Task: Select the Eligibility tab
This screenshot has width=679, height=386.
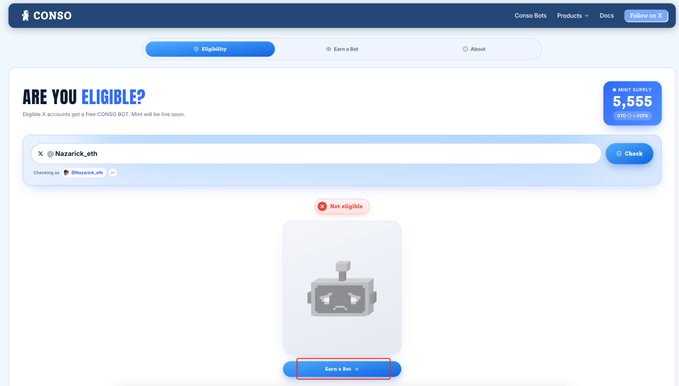Action: click(210, 49)
